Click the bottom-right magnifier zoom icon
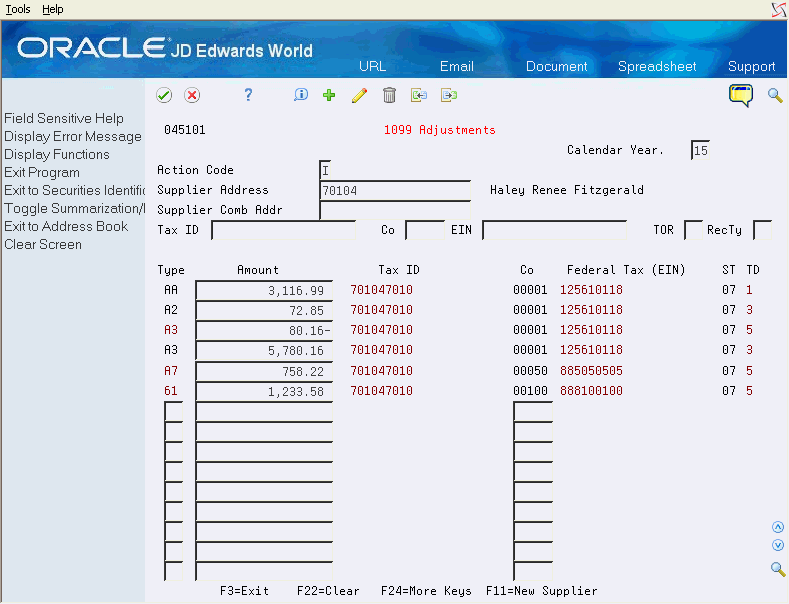 pyautogui.click(x=778, y=569)
